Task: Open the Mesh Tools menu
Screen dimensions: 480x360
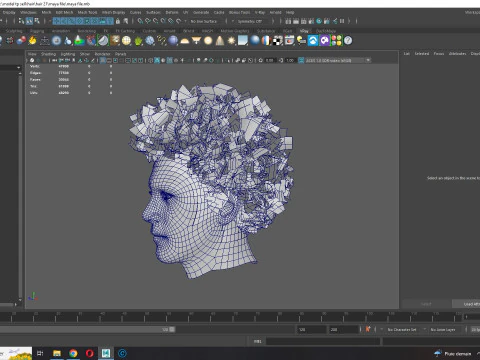Action: click(x=87, y=12)
